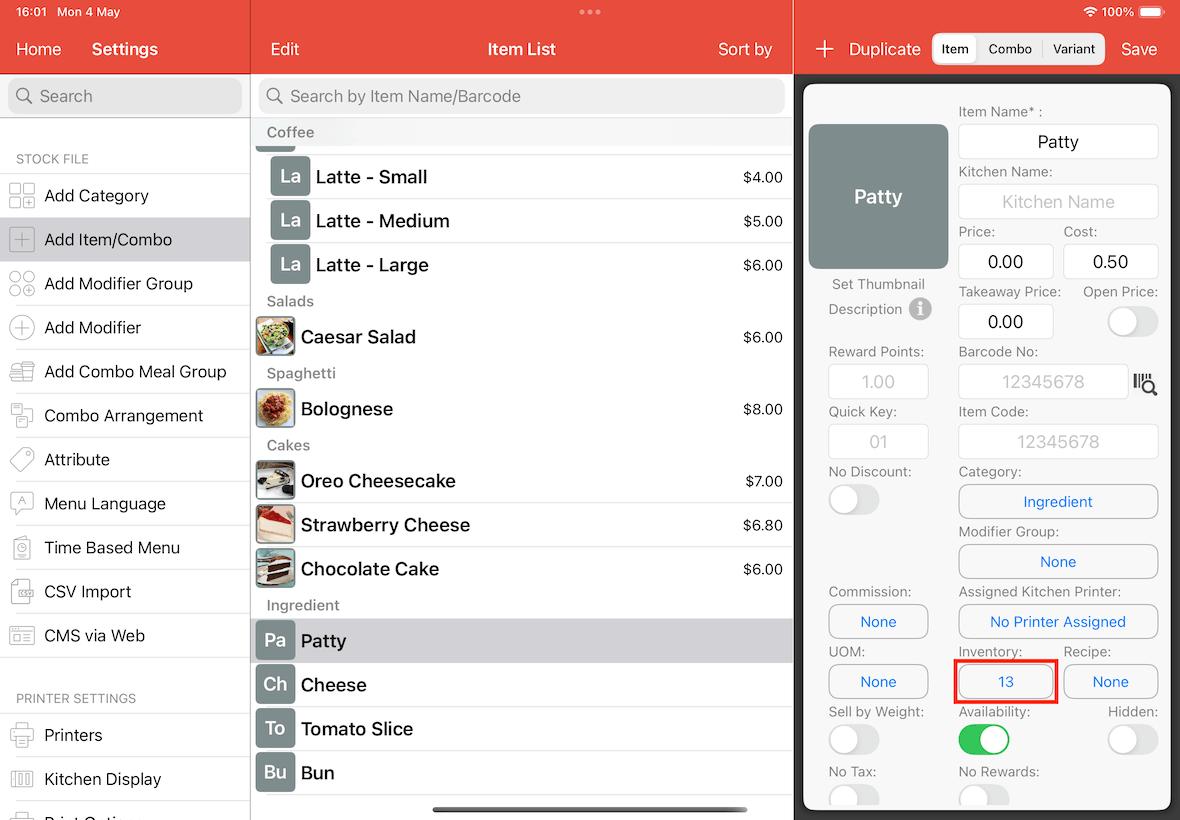Click the CSV Import file icon
1180x820 pixels.
coord(22,591)
